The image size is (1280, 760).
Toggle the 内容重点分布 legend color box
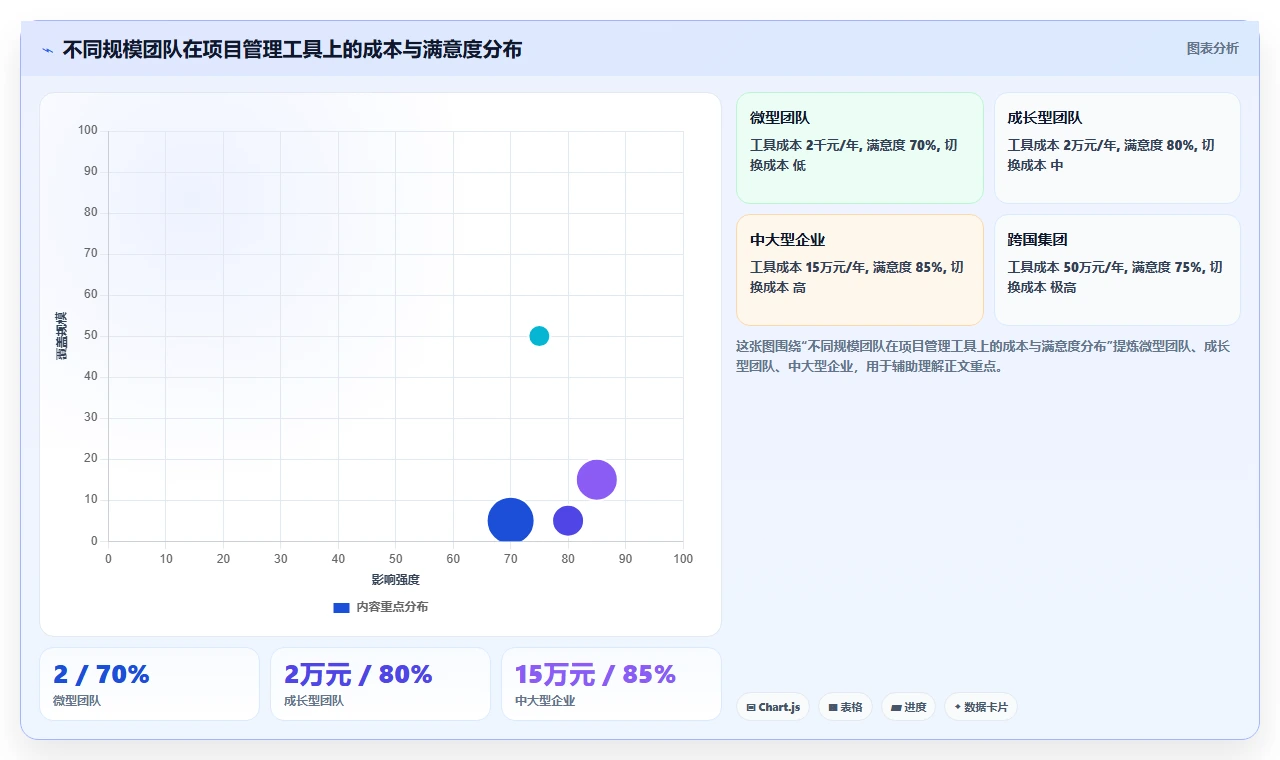coord(341,607)
